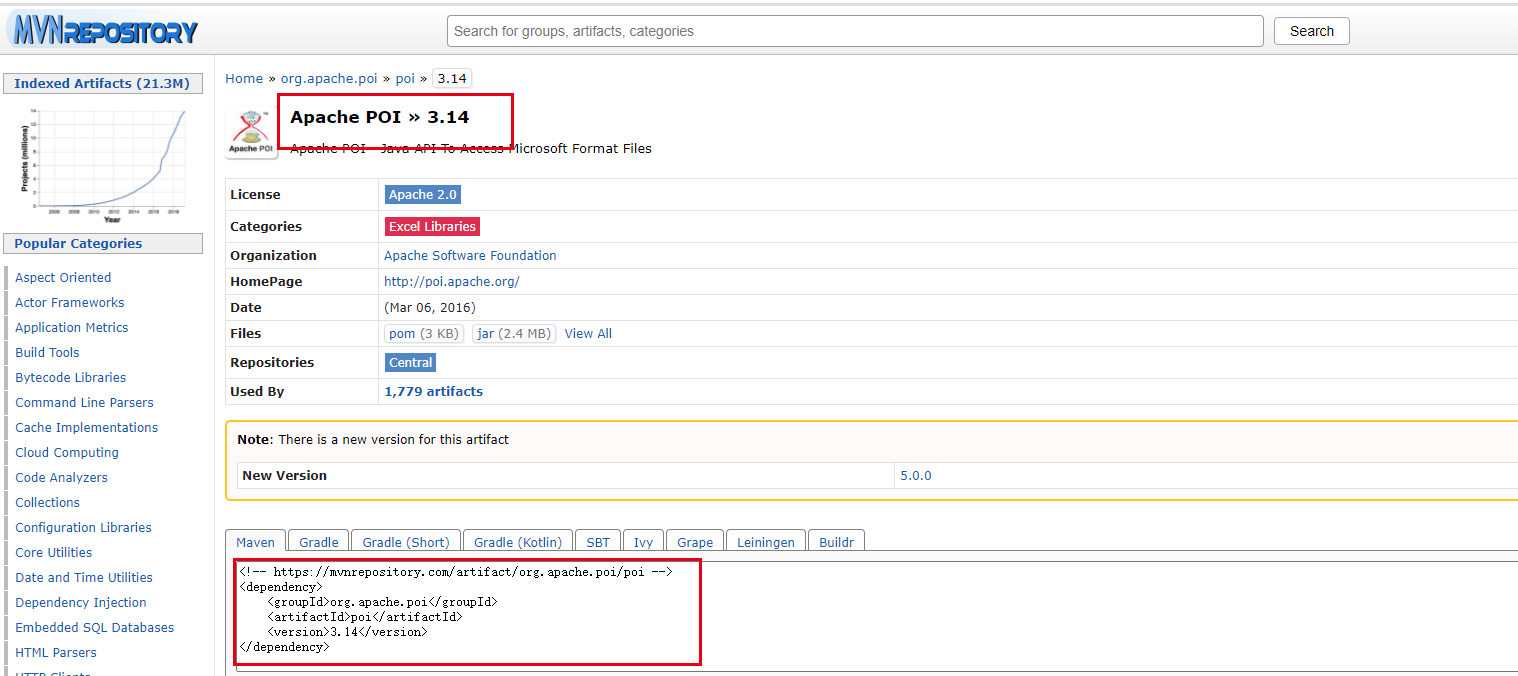Click the Apache POI logo image
The width and height of the screenshot is (1518, 676).
251,132
